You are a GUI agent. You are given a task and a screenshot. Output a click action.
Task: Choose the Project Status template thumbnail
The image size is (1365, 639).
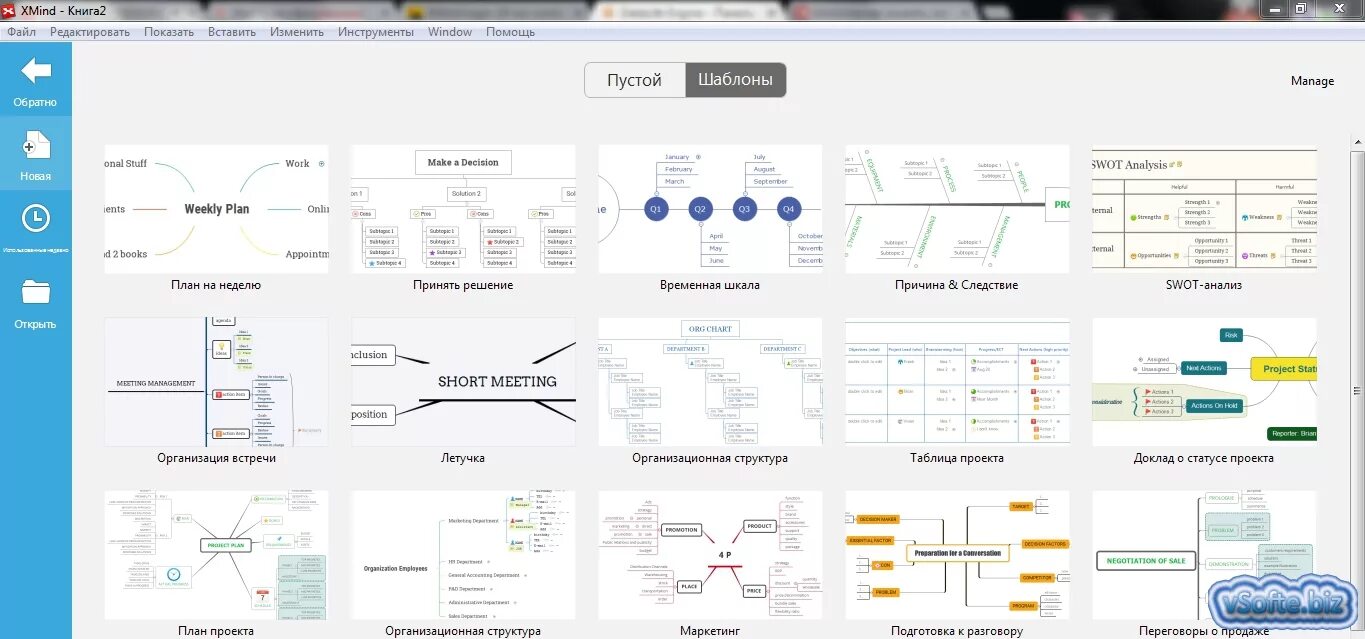[x=1204, y=382]
